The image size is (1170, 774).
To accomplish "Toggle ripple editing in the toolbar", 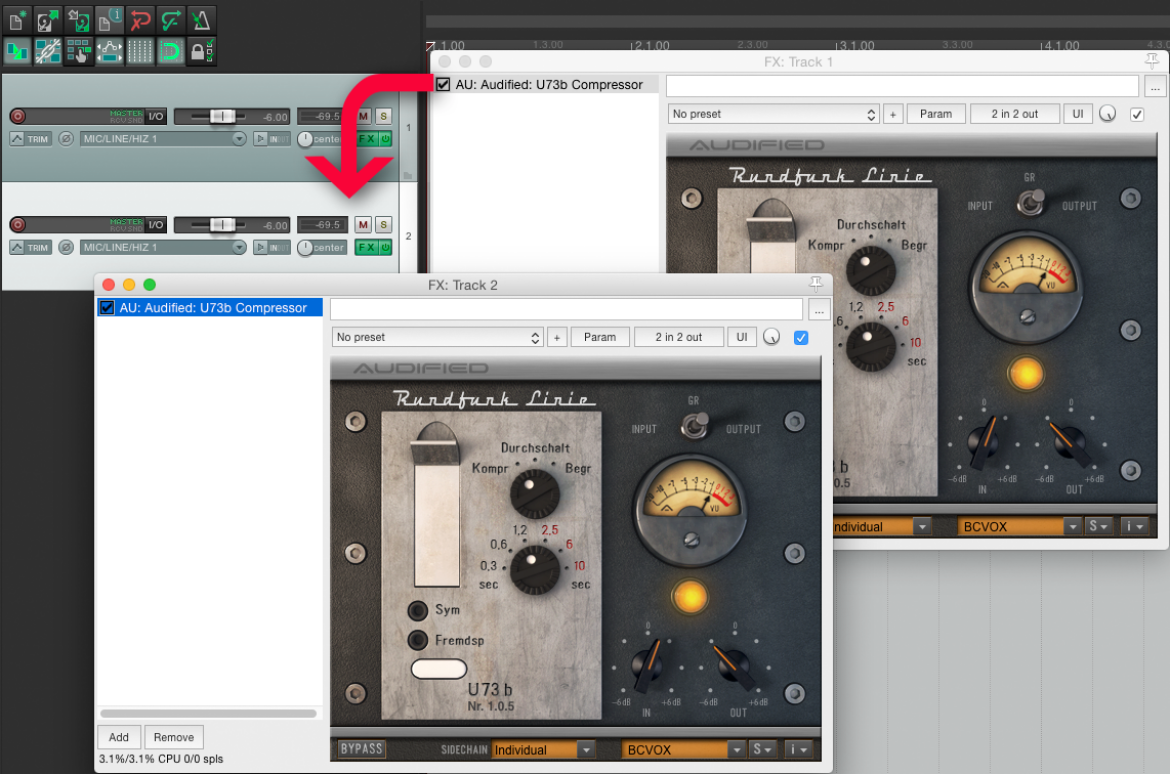I will (78, 52).
